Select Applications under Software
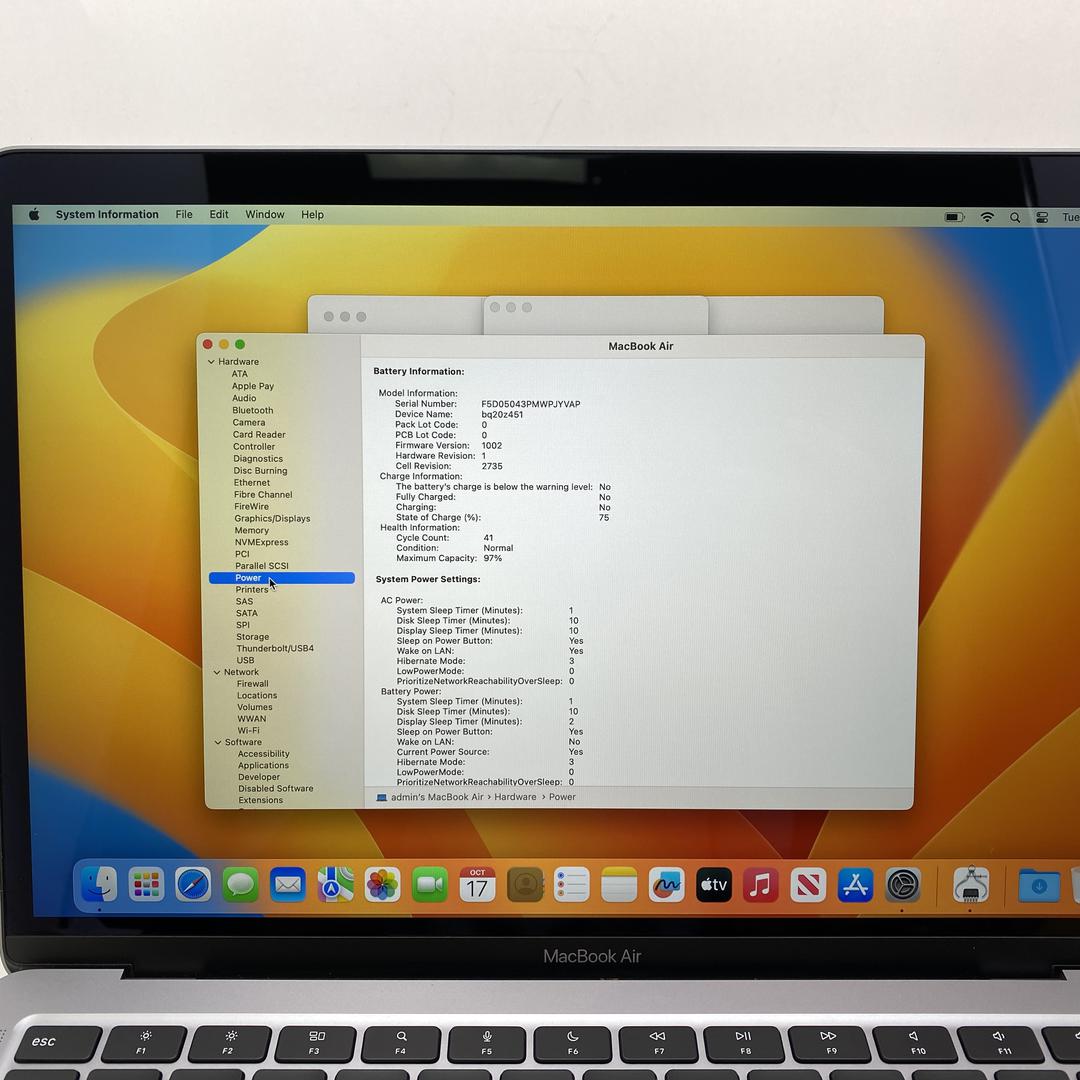 pyautogui.click(x=264, y=766)
